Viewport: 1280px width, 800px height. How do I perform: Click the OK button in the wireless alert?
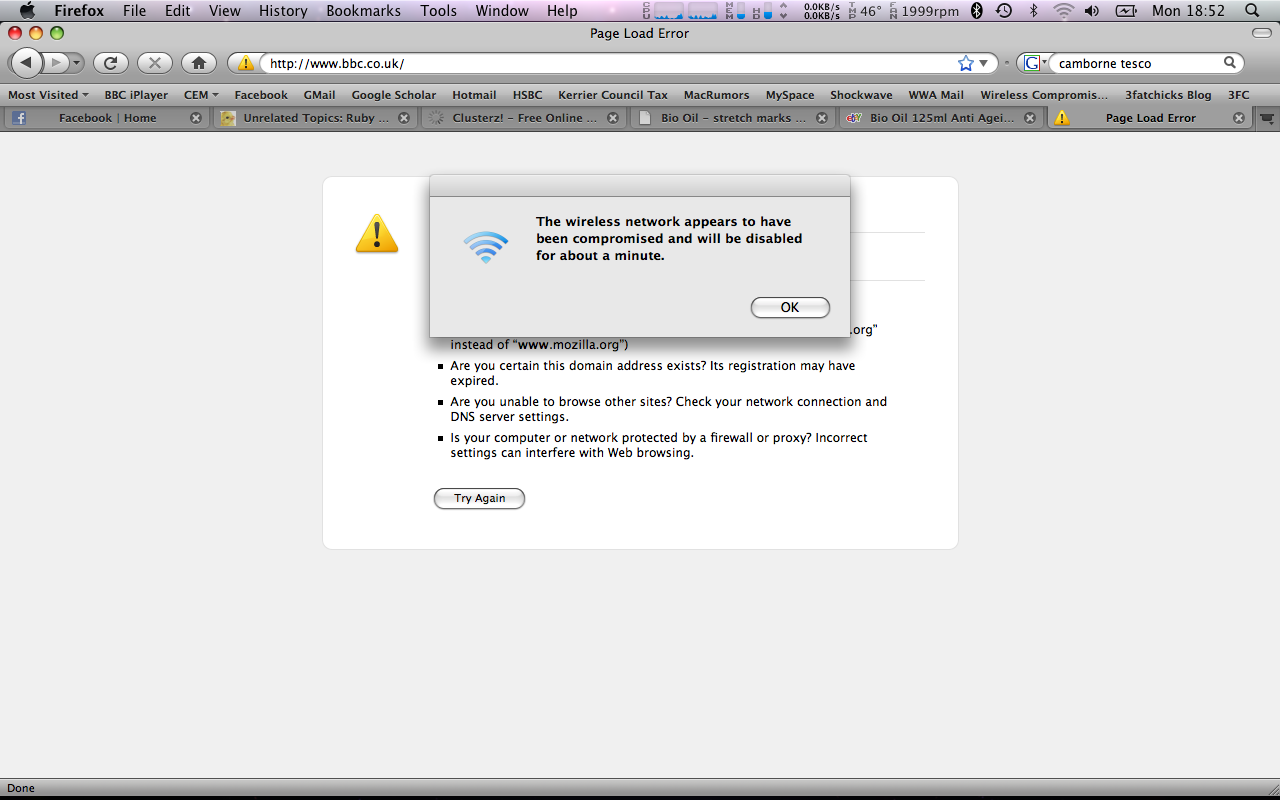coord(790,307)
